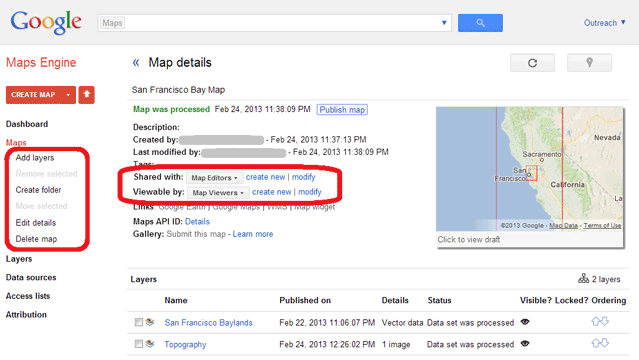Click the Name column header
The width and height of the screenshot is (639, 360).
coord(176,300)
